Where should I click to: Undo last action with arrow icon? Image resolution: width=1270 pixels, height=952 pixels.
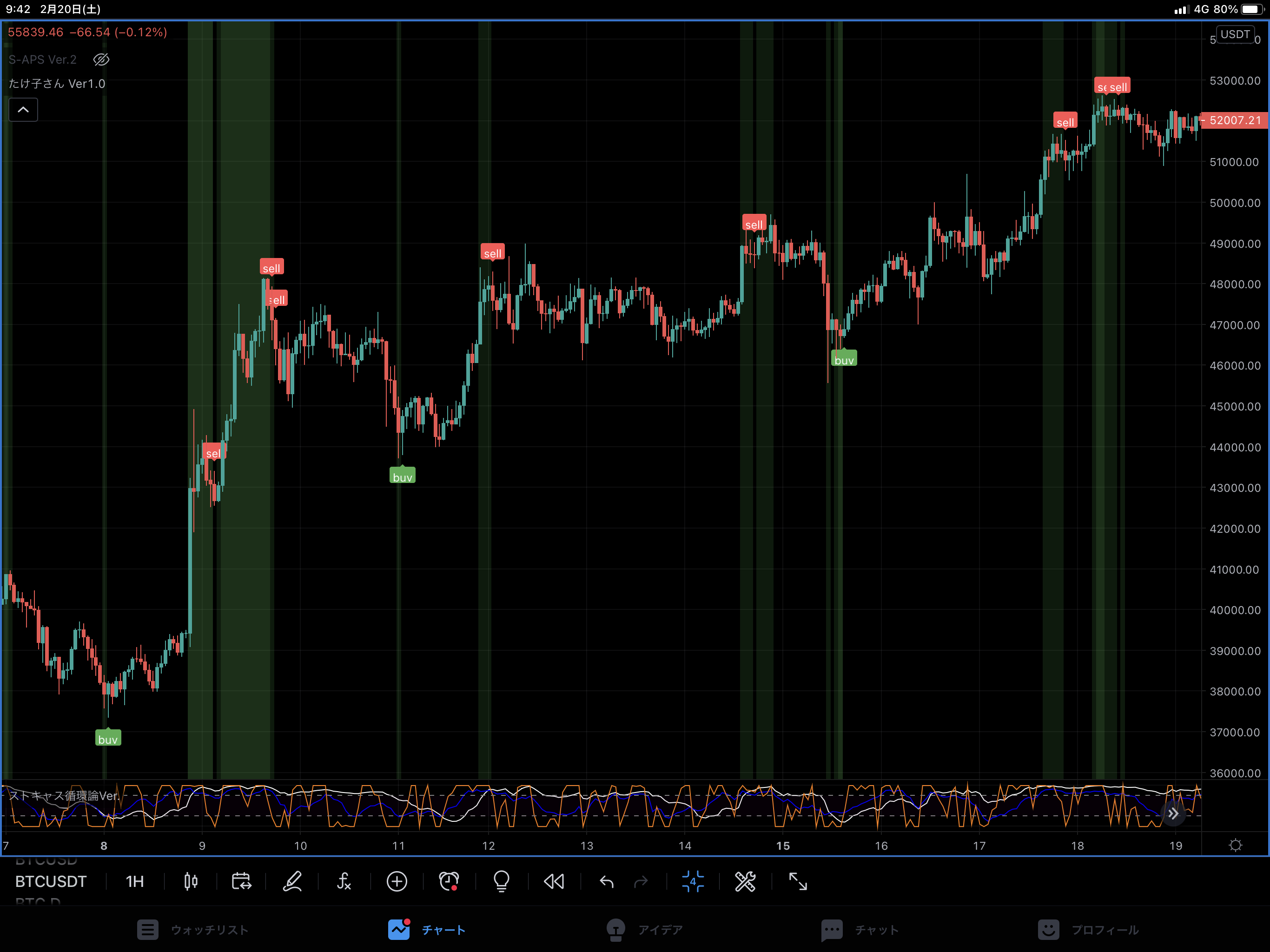(606, 881)
